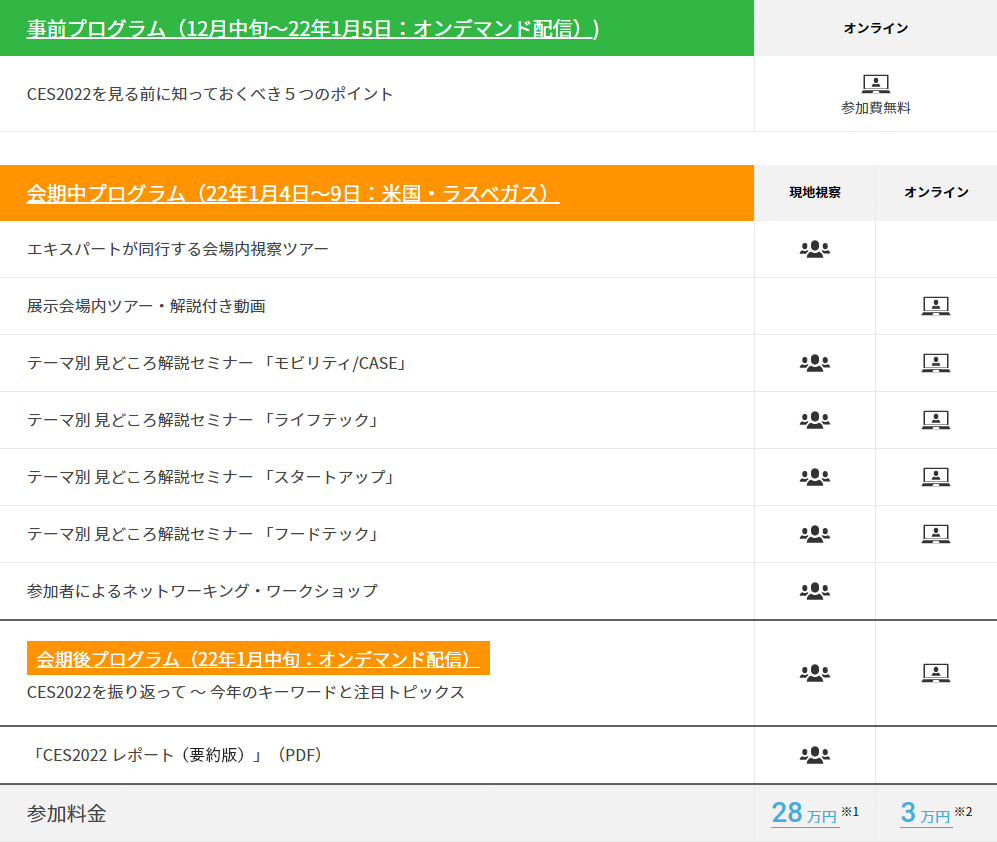Open the 会期後プログラム orange link

click(x=257, y=659)
